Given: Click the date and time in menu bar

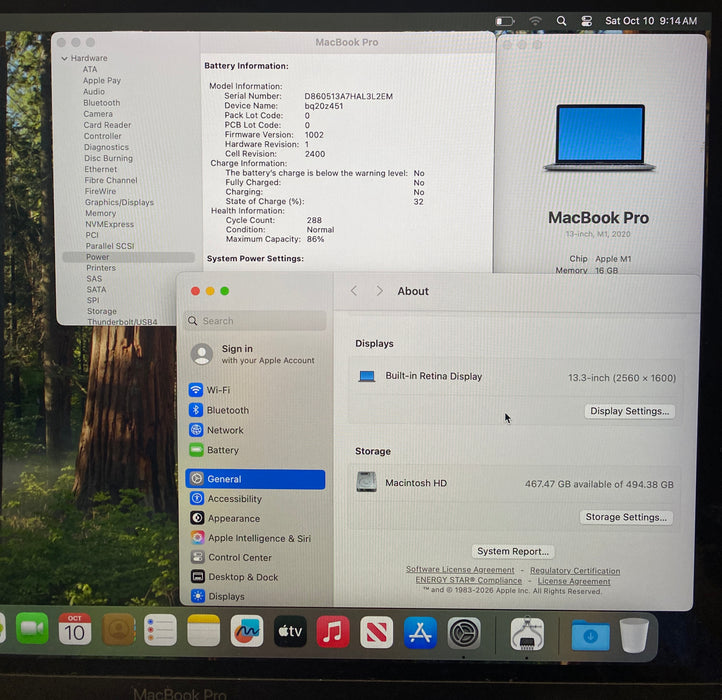Looking at the screenshot, I should 651,21.
